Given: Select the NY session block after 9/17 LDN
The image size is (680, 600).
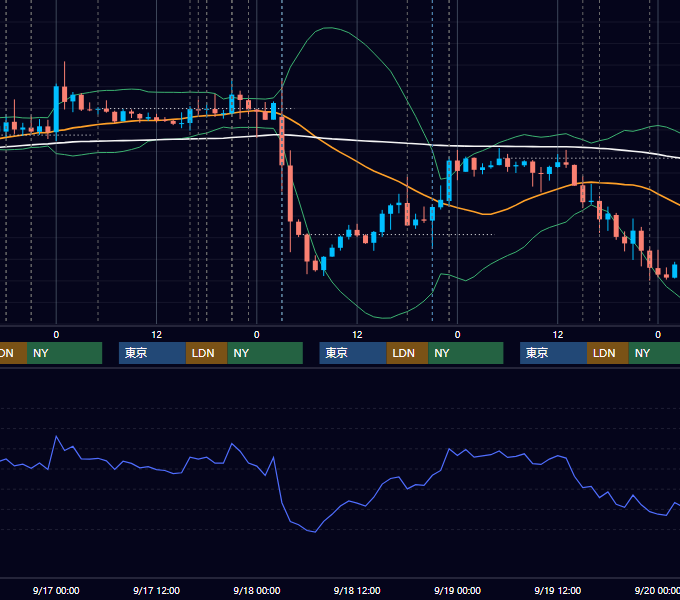Looking at the screenshot, I should click(265, 353).
